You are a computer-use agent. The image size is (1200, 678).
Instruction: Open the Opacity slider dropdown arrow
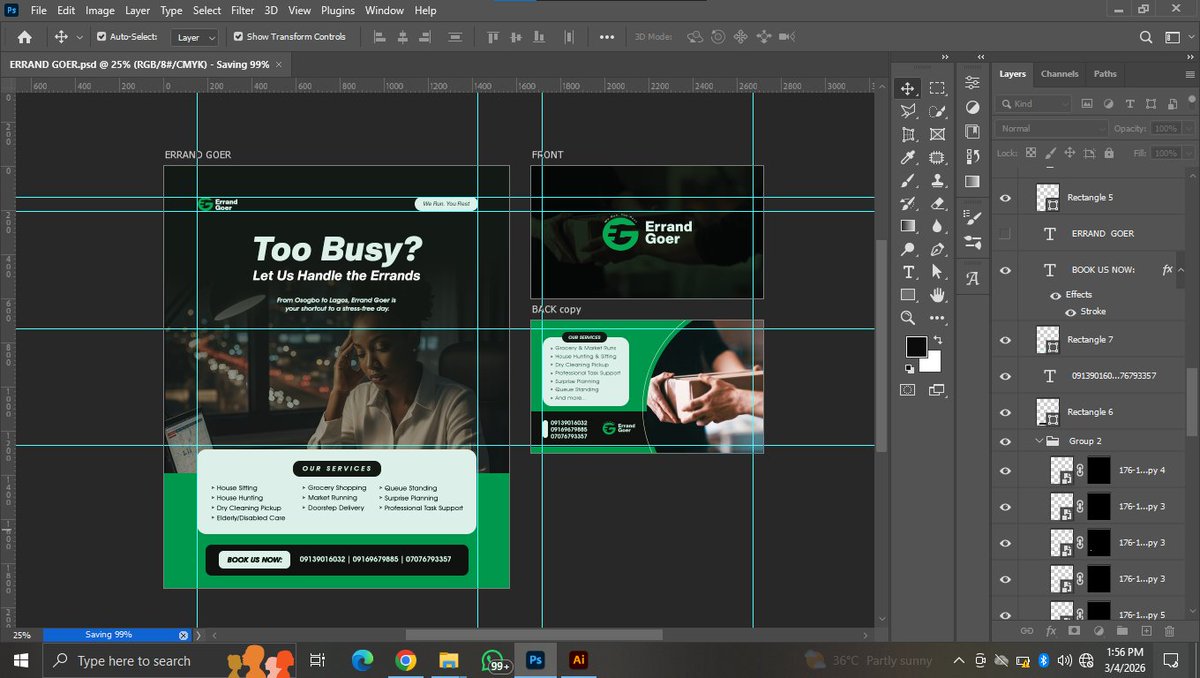point(1186,129)
